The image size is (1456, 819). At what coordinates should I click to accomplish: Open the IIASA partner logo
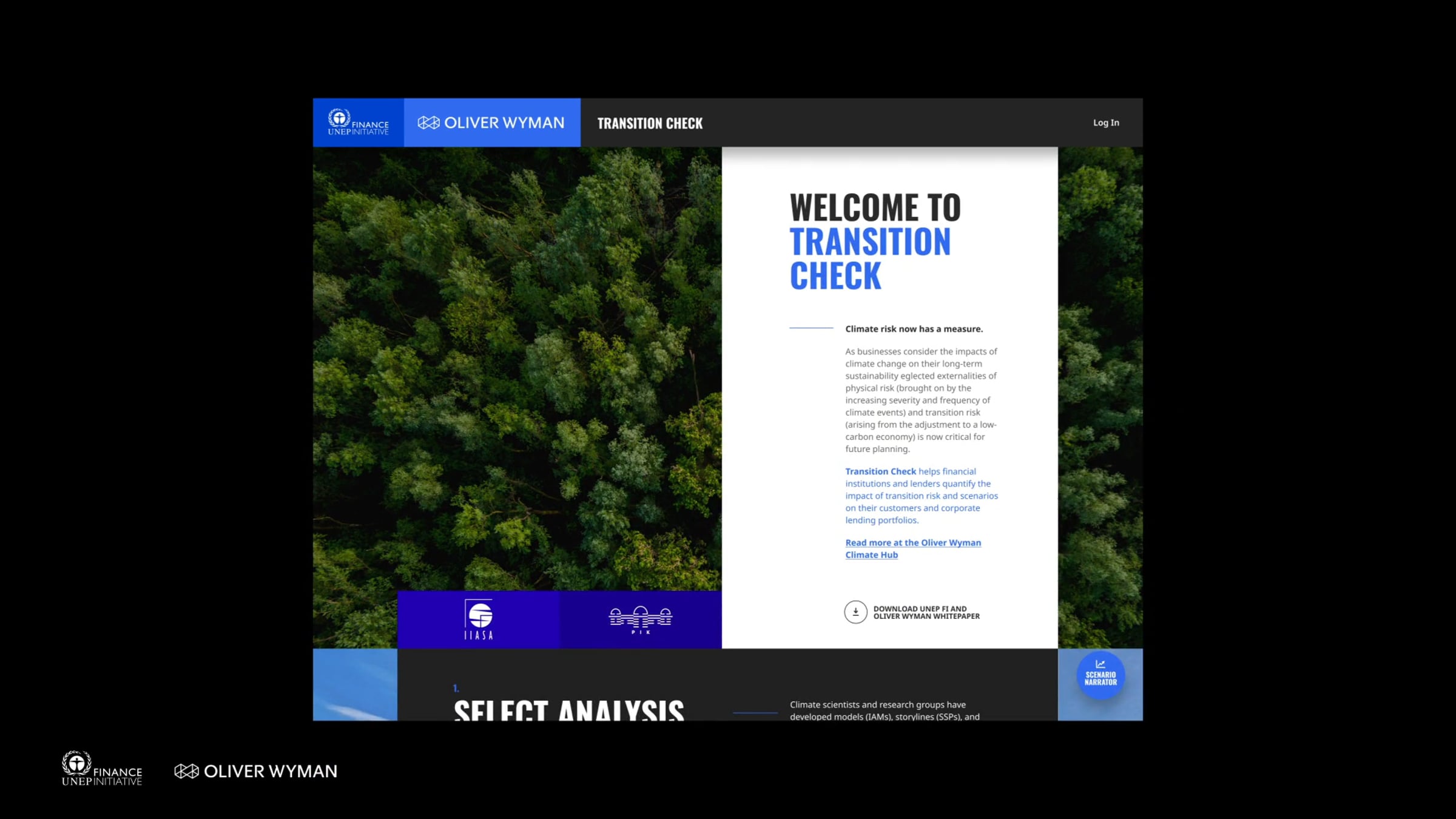tap(479, 619)
